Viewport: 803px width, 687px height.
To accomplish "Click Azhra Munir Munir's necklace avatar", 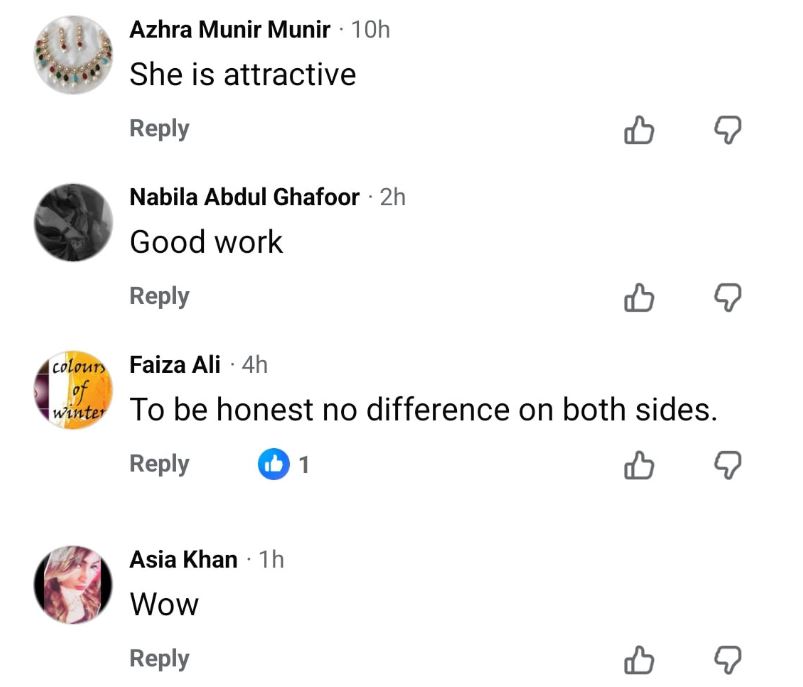I will [72, 55].
